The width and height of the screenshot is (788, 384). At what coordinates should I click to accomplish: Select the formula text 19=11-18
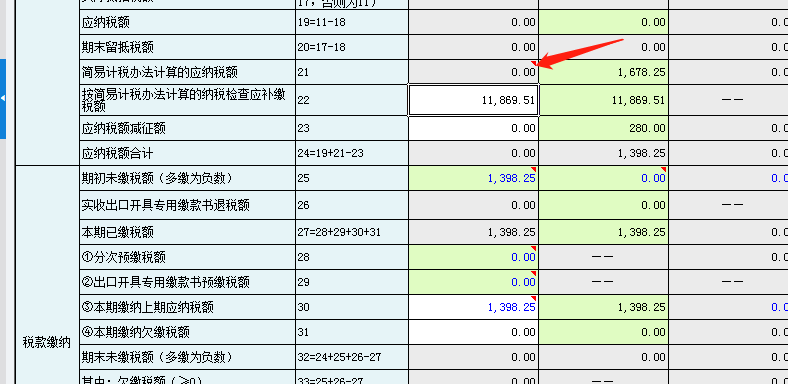click(321, 23)
